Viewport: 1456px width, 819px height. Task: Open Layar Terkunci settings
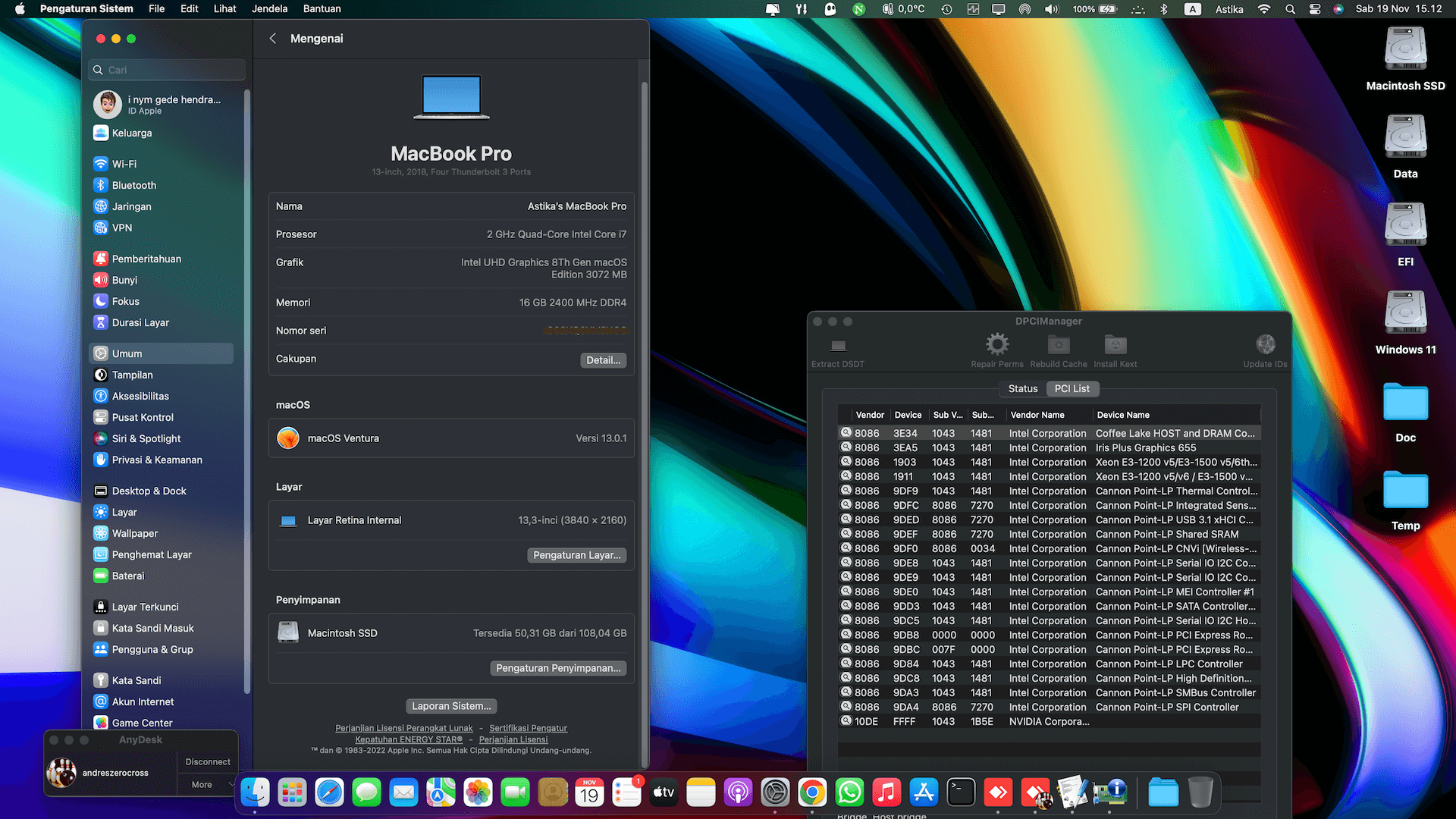tap(161, 607)
